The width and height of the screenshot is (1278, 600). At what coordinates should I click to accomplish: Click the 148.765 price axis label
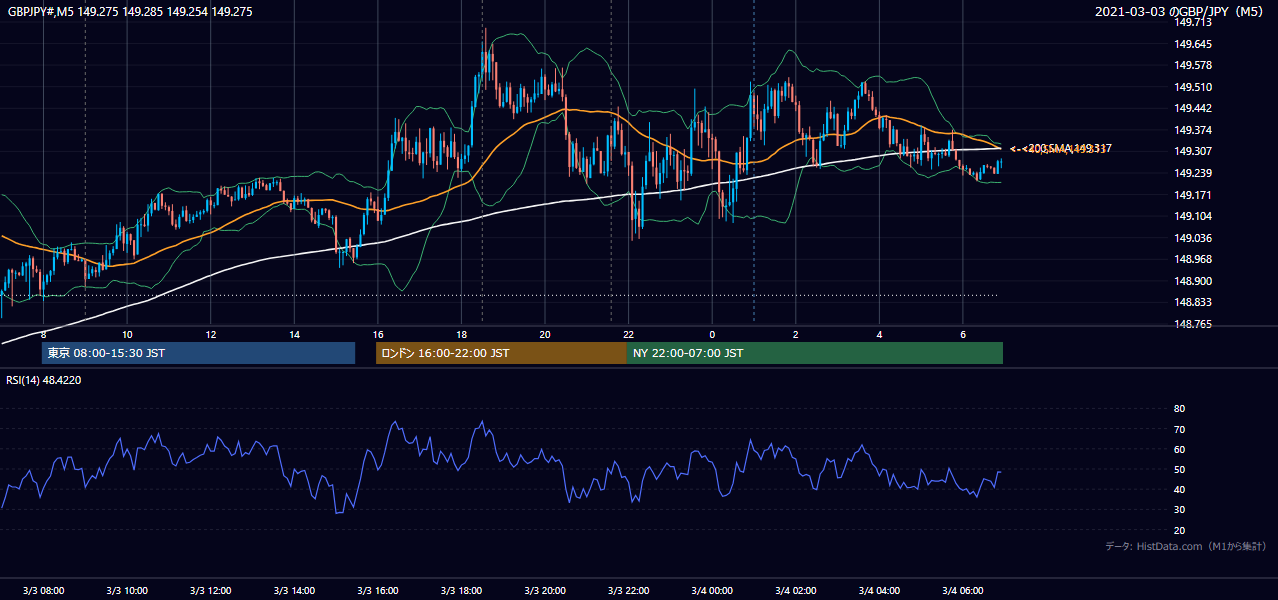[1193, 324]
